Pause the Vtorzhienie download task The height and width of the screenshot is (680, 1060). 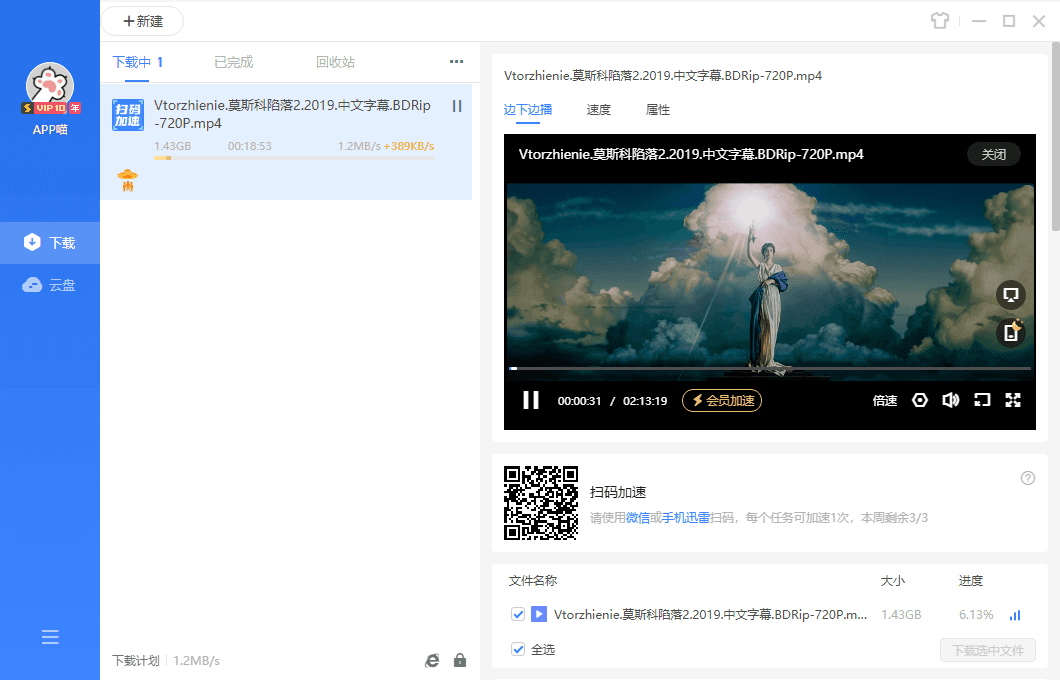click(x=457, y=106)
